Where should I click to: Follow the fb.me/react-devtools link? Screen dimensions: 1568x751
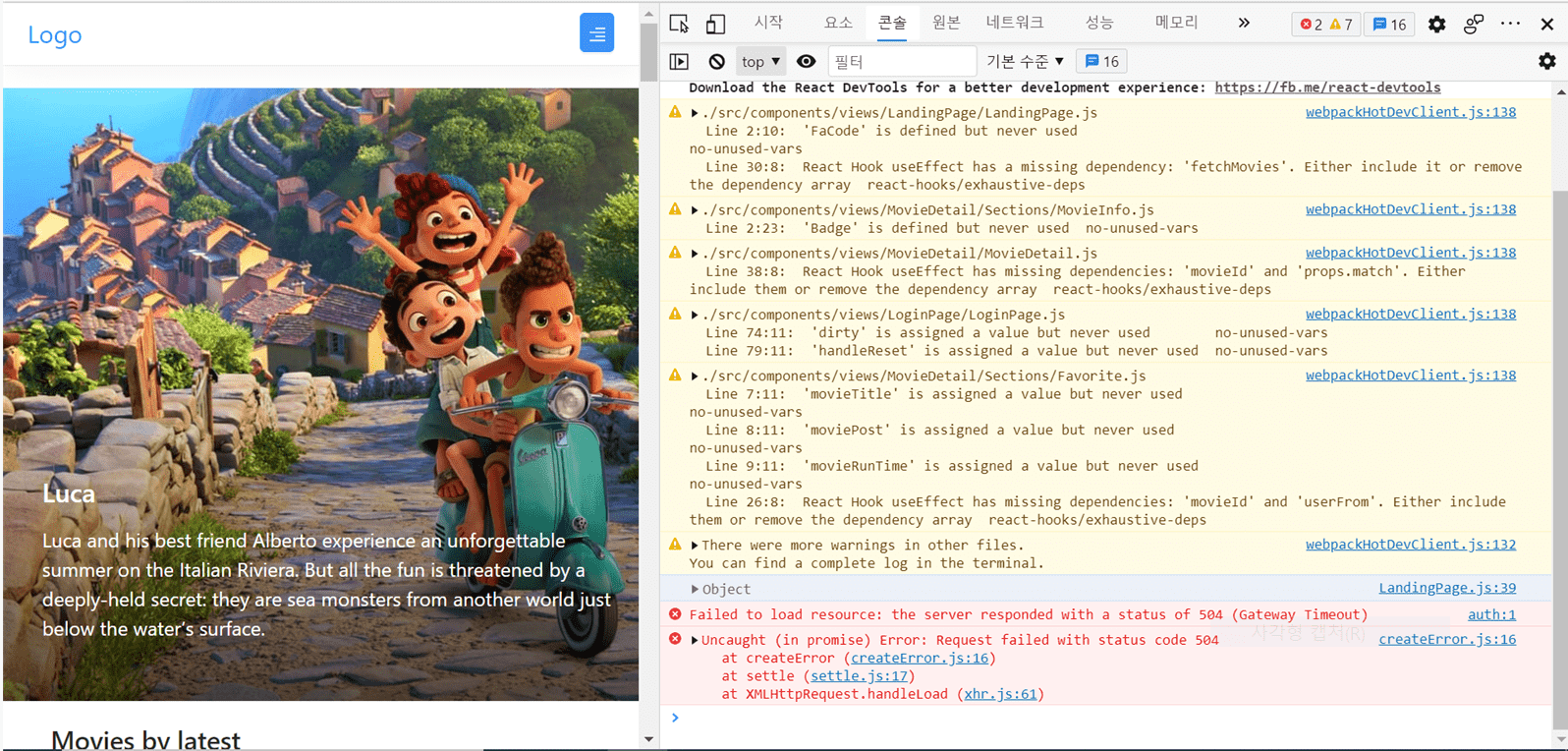pyautogui.click(x=1327, y=87)
